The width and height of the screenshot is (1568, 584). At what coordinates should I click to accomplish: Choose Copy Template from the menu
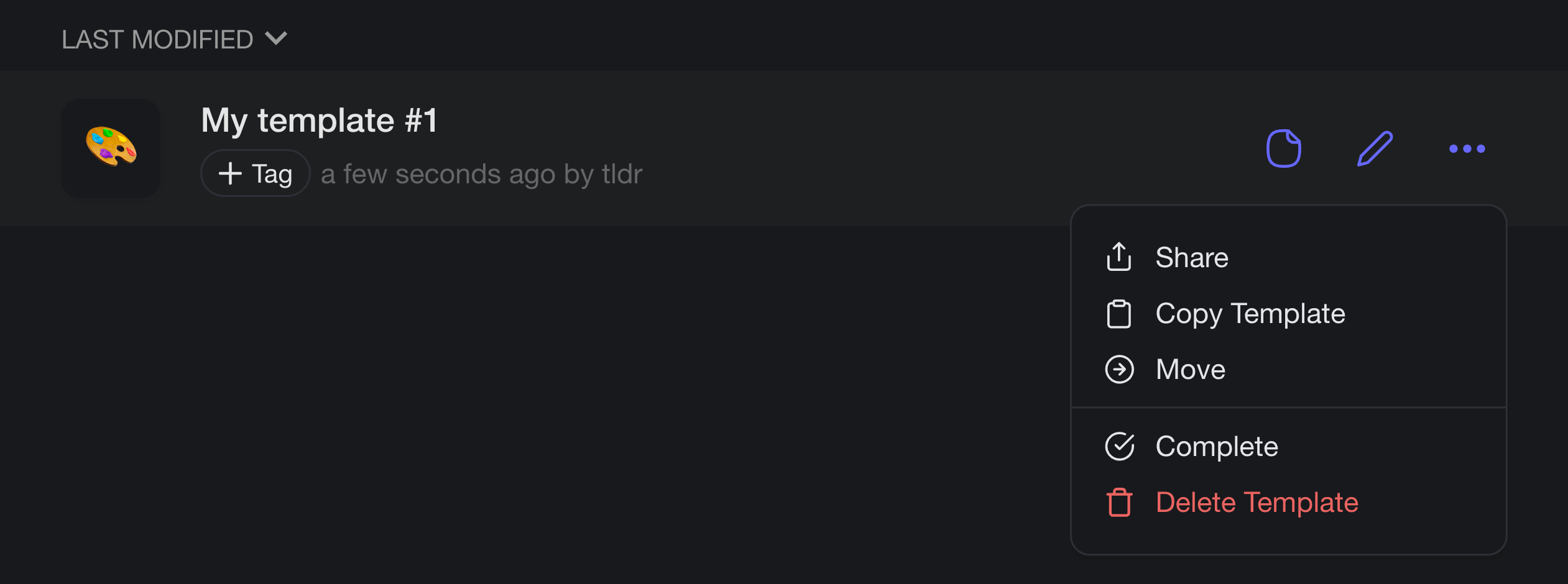tap(1250, 314)
